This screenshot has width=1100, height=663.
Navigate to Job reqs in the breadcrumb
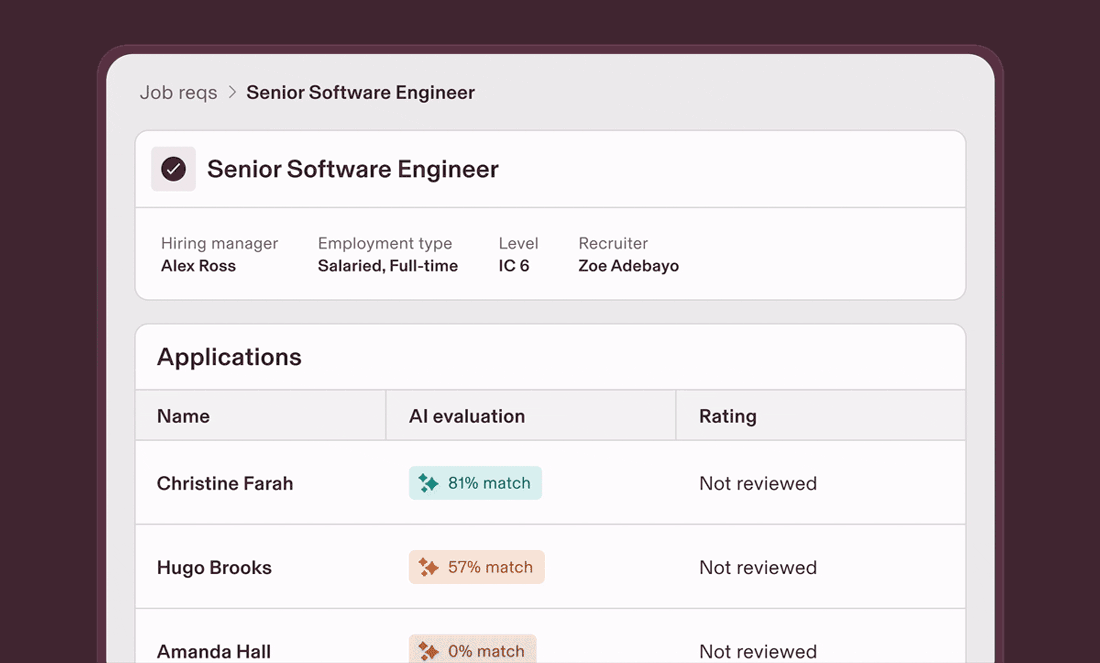[x=178, y=92]
